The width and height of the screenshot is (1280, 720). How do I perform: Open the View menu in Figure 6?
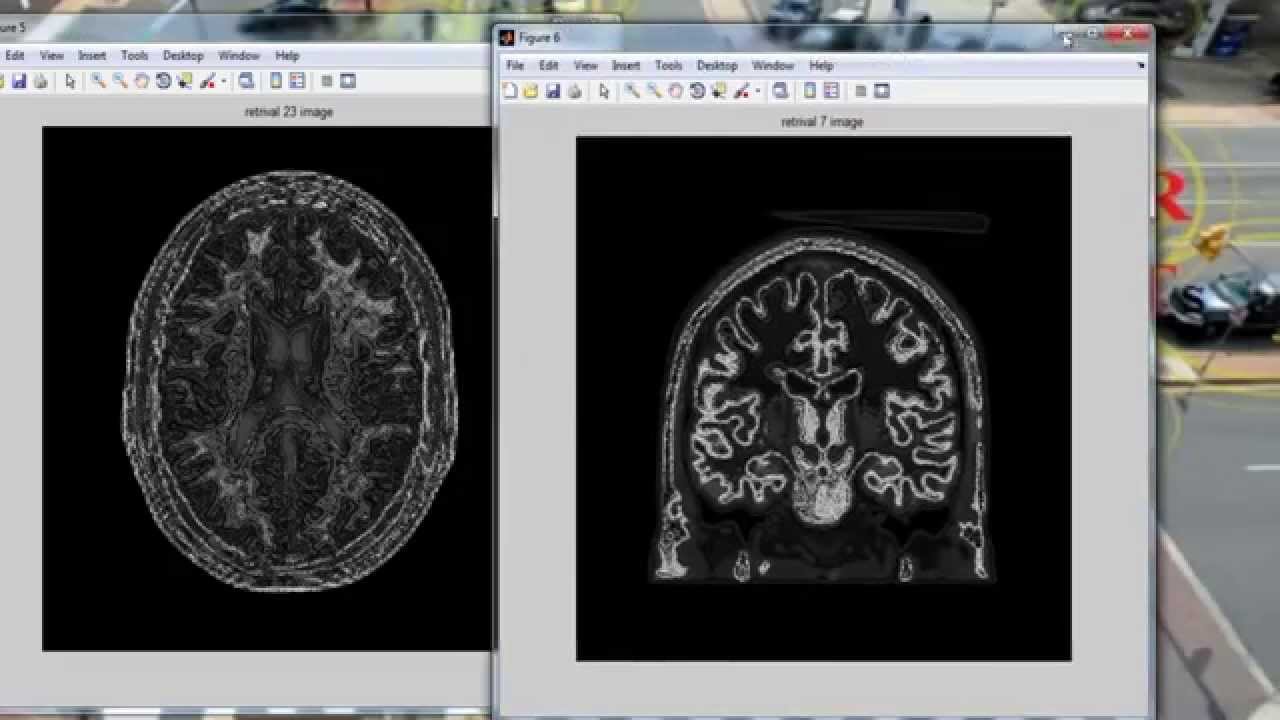[x=586, y=65]
